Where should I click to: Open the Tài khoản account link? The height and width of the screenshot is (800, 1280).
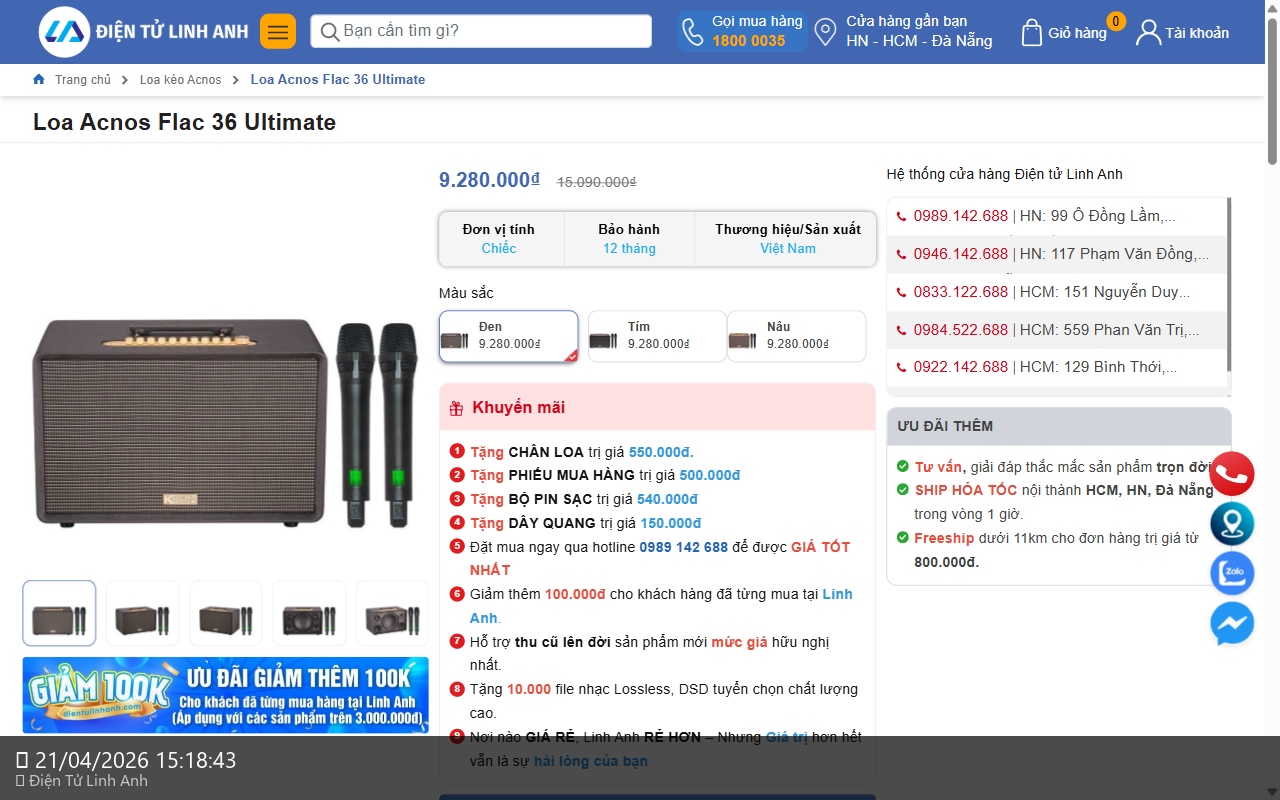pos(1197,33)
